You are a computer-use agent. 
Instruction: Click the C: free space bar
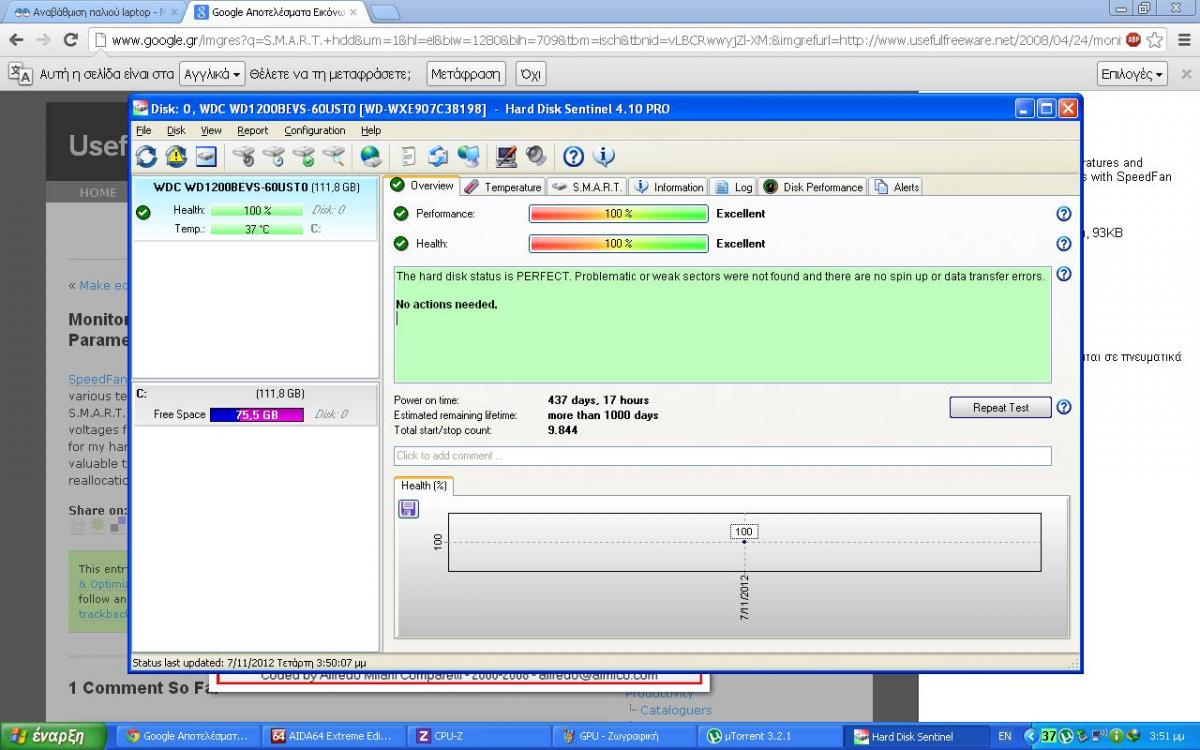tap(256, 415)
